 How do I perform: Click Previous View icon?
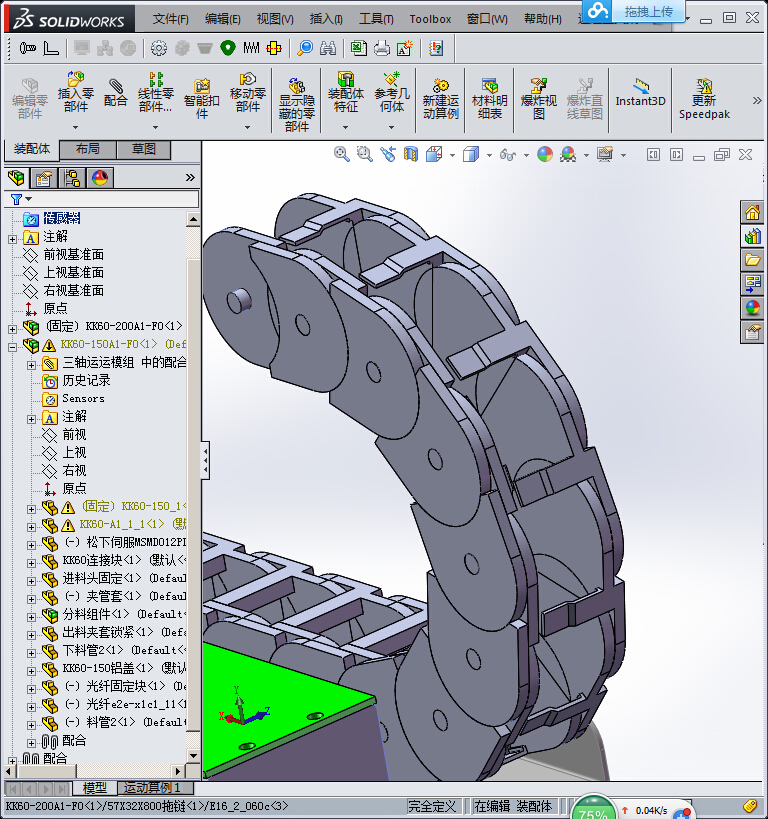(x=388, y=154)
